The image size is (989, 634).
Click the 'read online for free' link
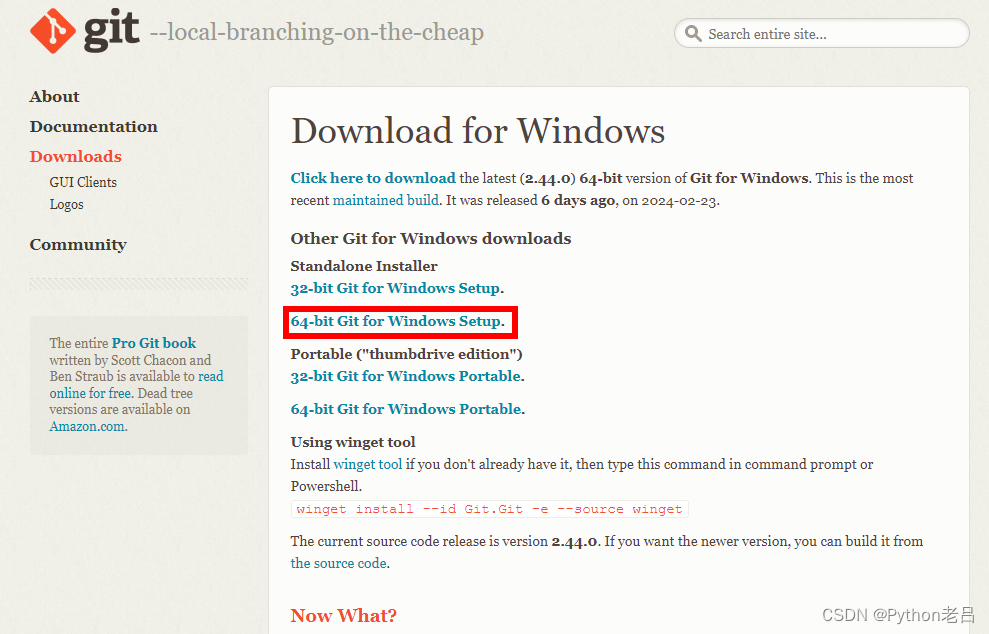[x=137, y=385]
